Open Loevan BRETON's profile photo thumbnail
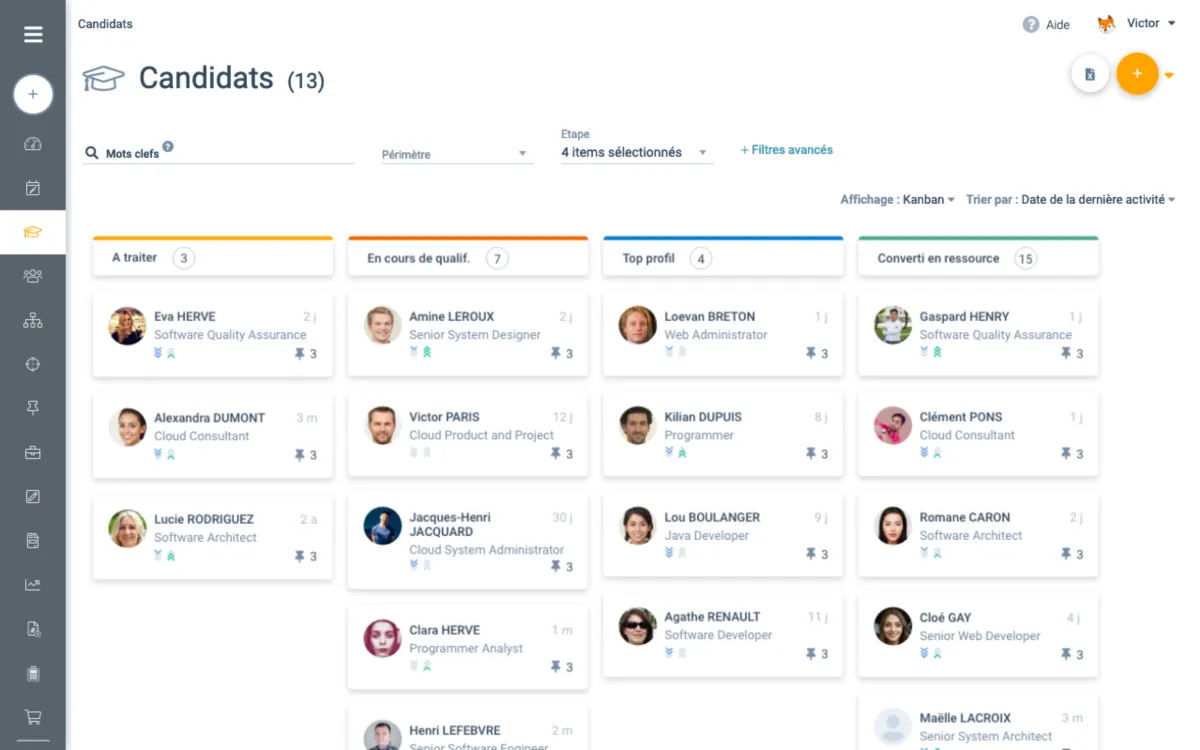 [x=638, y=325]
